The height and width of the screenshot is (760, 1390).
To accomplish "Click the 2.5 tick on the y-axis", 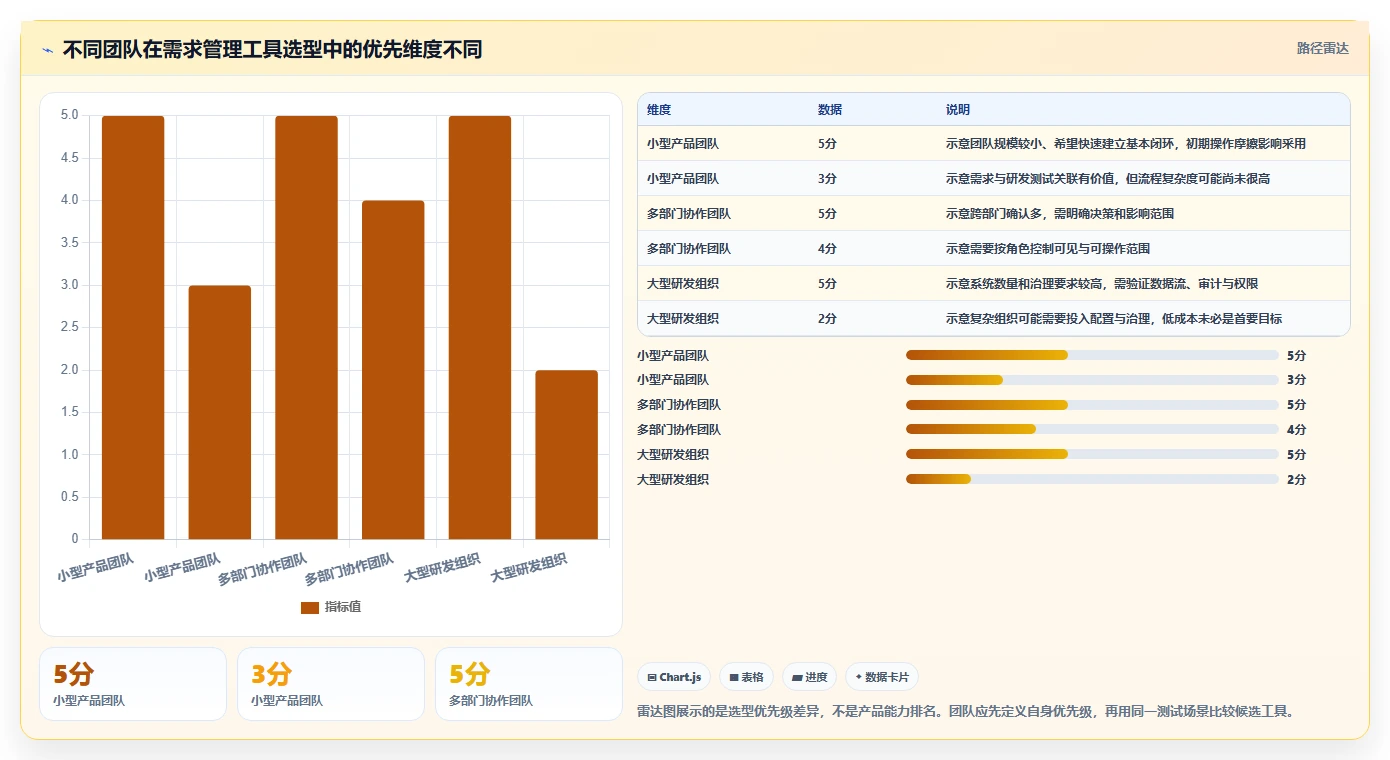I will 69,327.
